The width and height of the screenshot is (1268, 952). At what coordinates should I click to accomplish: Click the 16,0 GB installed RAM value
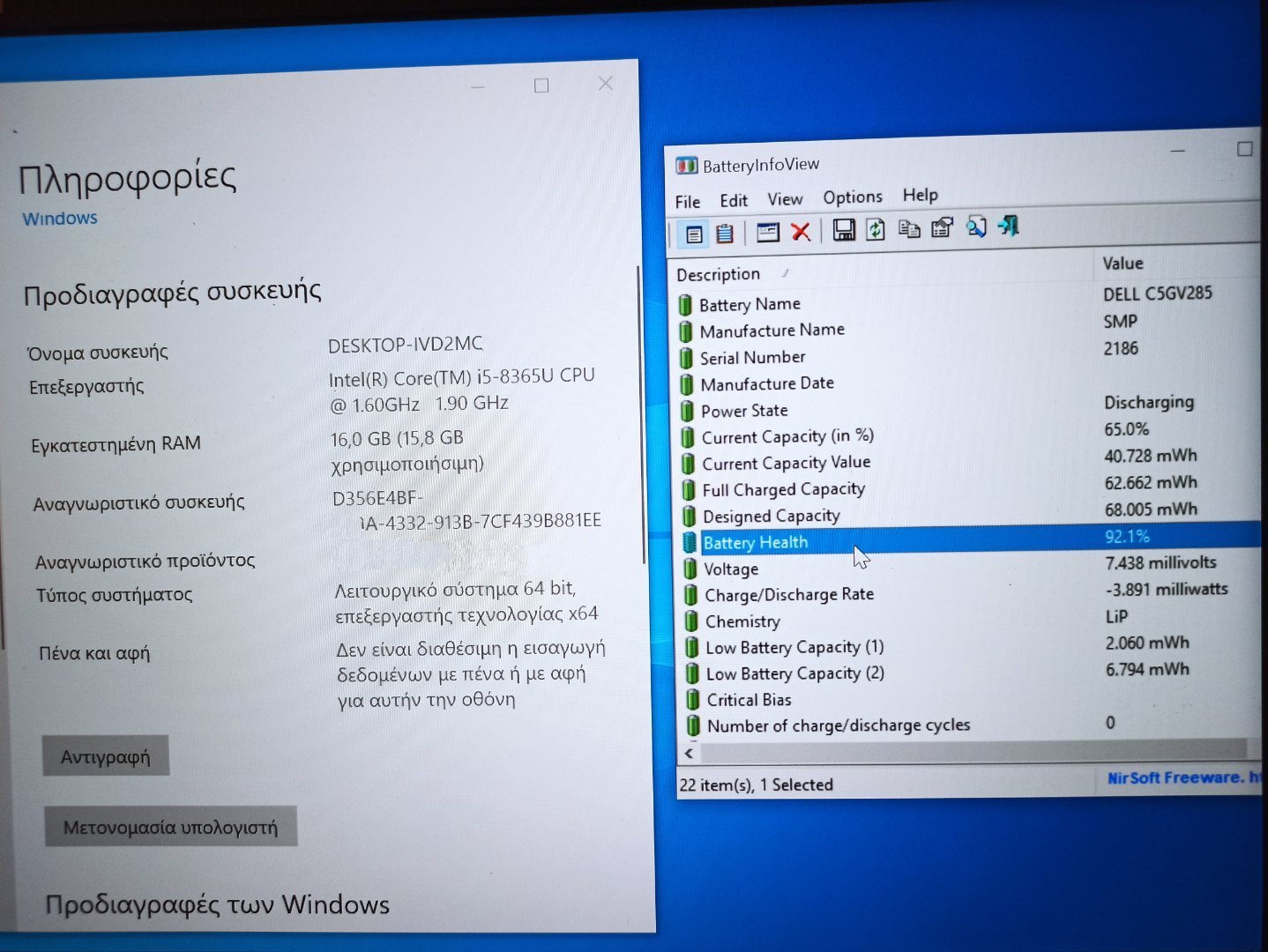click(x=407, y=450)
